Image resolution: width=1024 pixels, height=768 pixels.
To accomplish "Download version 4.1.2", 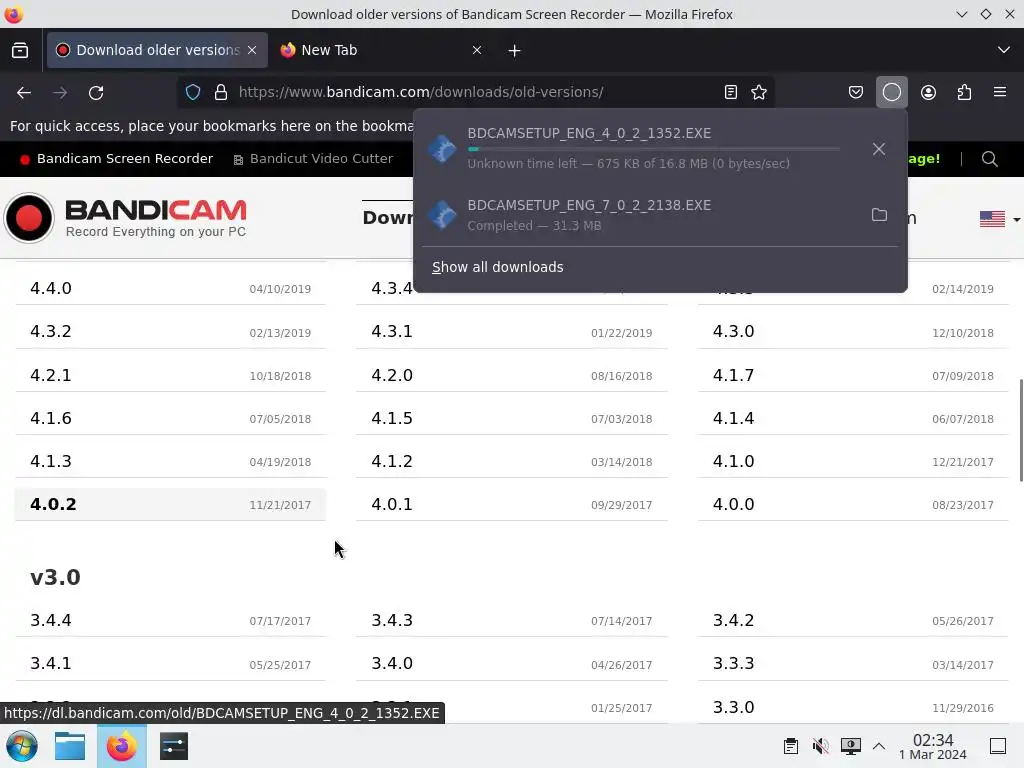I will point(511,462).
